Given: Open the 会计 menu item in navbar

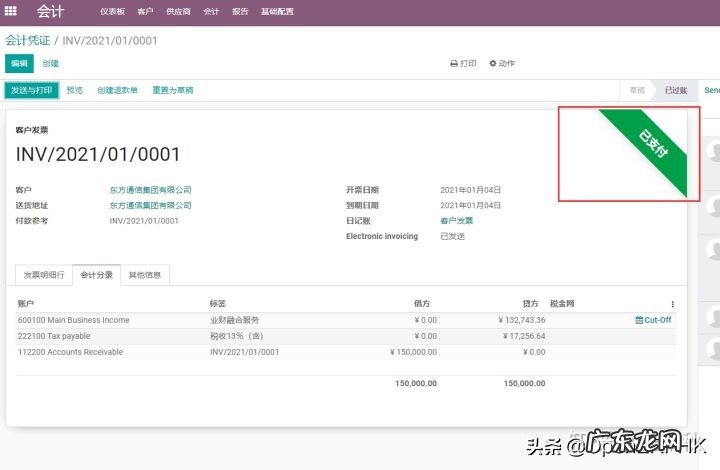Looking at the screenshot, I should (x=211, y=11).
